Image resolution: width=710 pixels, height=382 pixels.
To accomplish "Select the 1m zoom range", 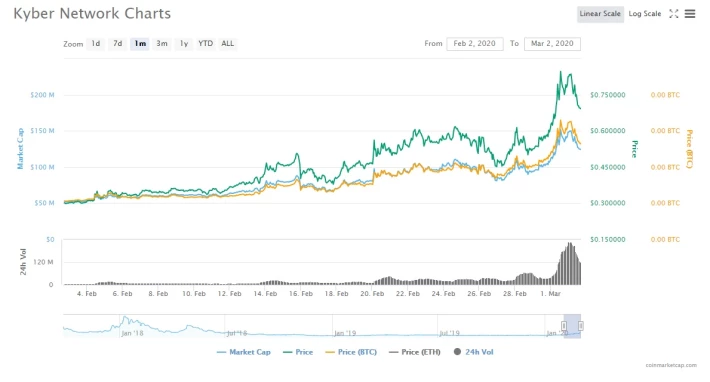I will 140,43.
